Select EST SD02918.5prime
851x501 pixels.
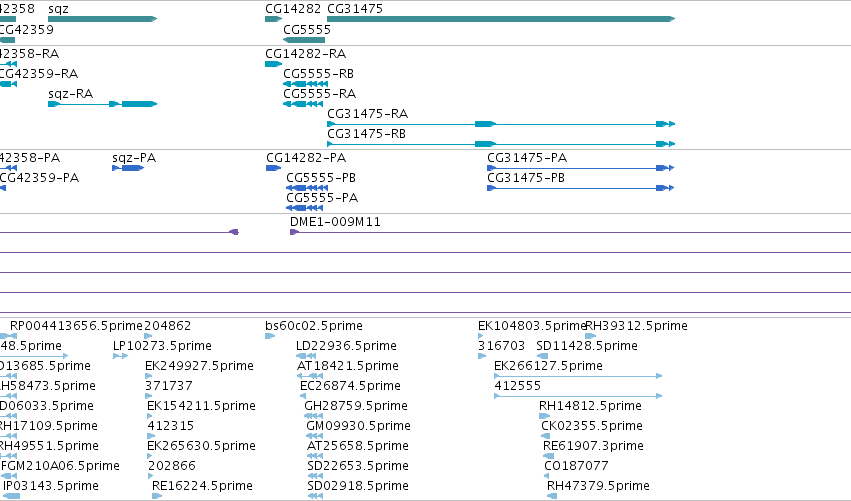(358, 486)
